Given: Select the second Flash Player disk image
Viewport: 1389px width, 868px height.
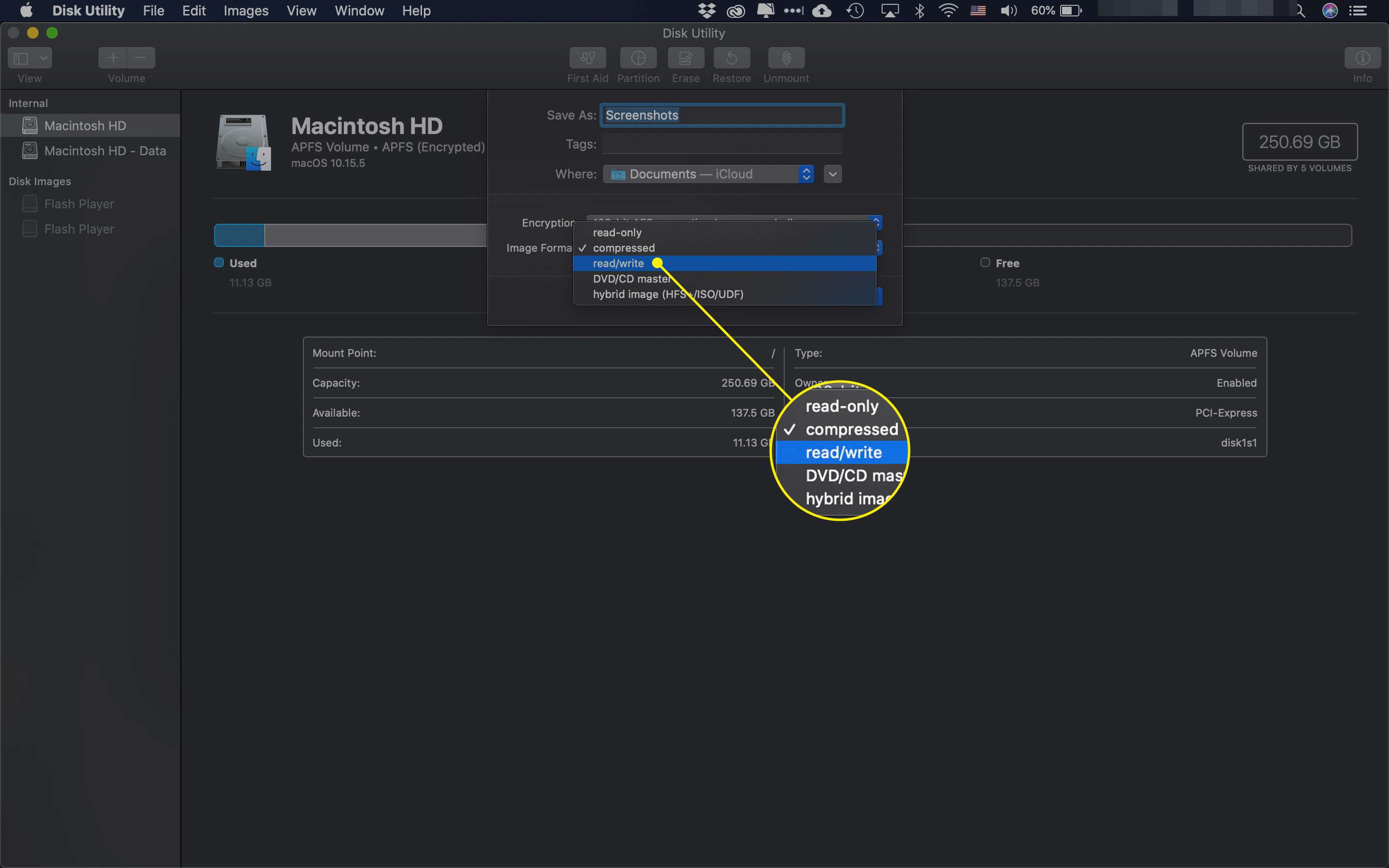Looking at the screenshot, I should pyautogui.click(x=90, y=229).
